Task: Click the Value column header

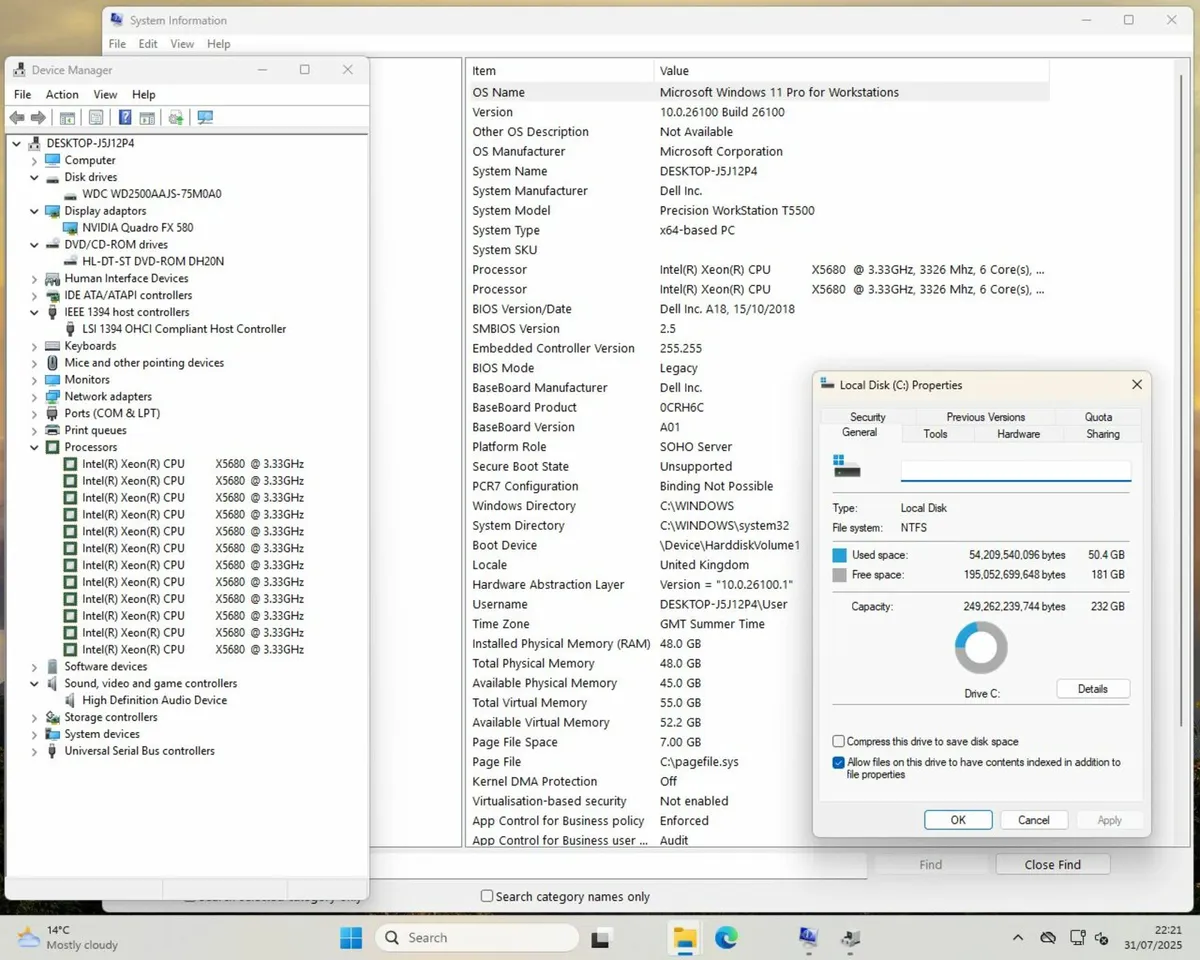Action: coord(851,71)
